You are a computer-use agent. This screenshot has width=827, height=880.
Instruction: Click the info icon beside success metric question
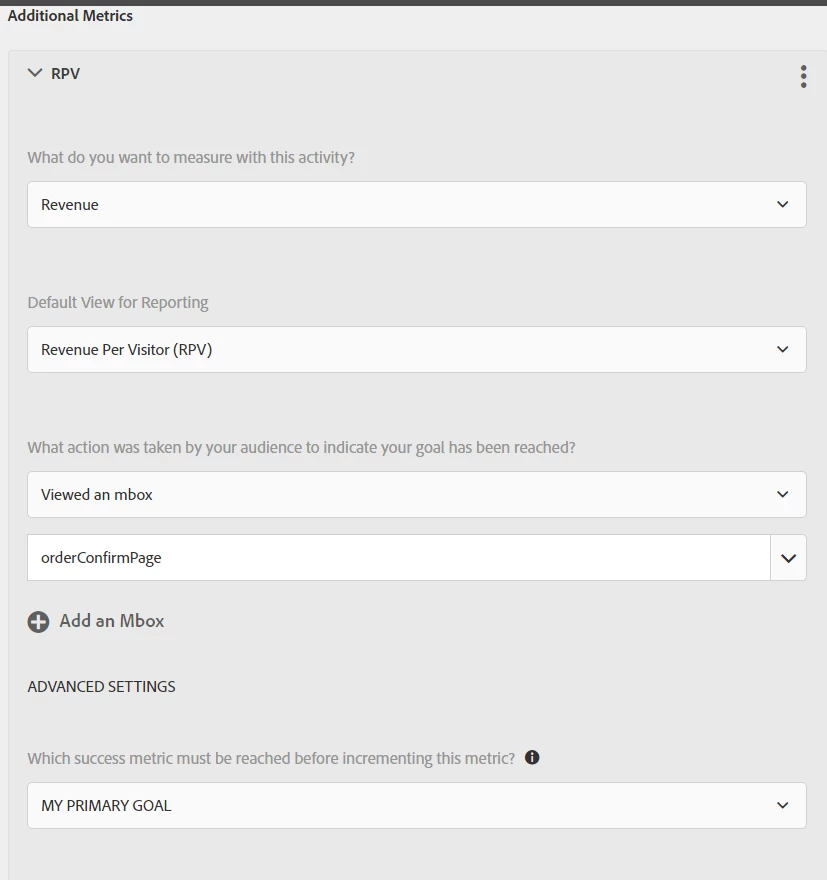532,757
